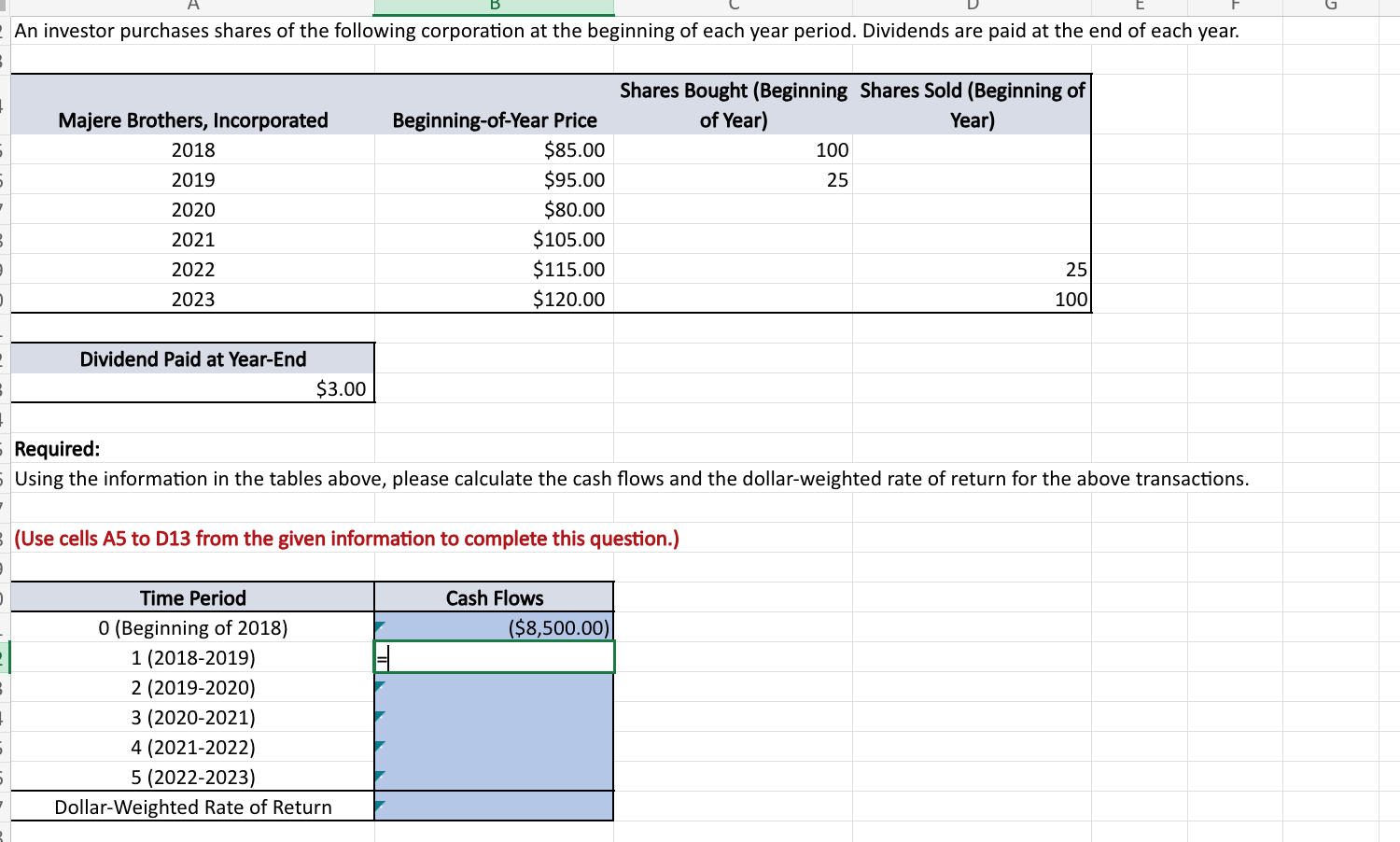Select the Time Period header cell
Viewport: 1400px width, 842px height.
193,597
